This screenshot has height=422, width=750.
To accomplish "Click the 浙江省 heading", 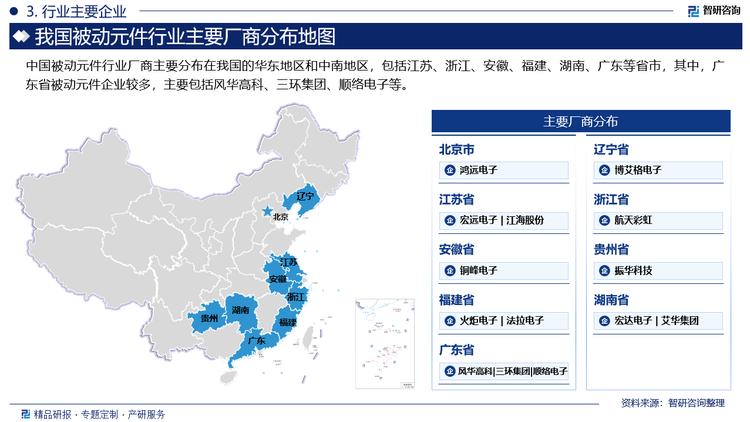I will coord(611,200).
